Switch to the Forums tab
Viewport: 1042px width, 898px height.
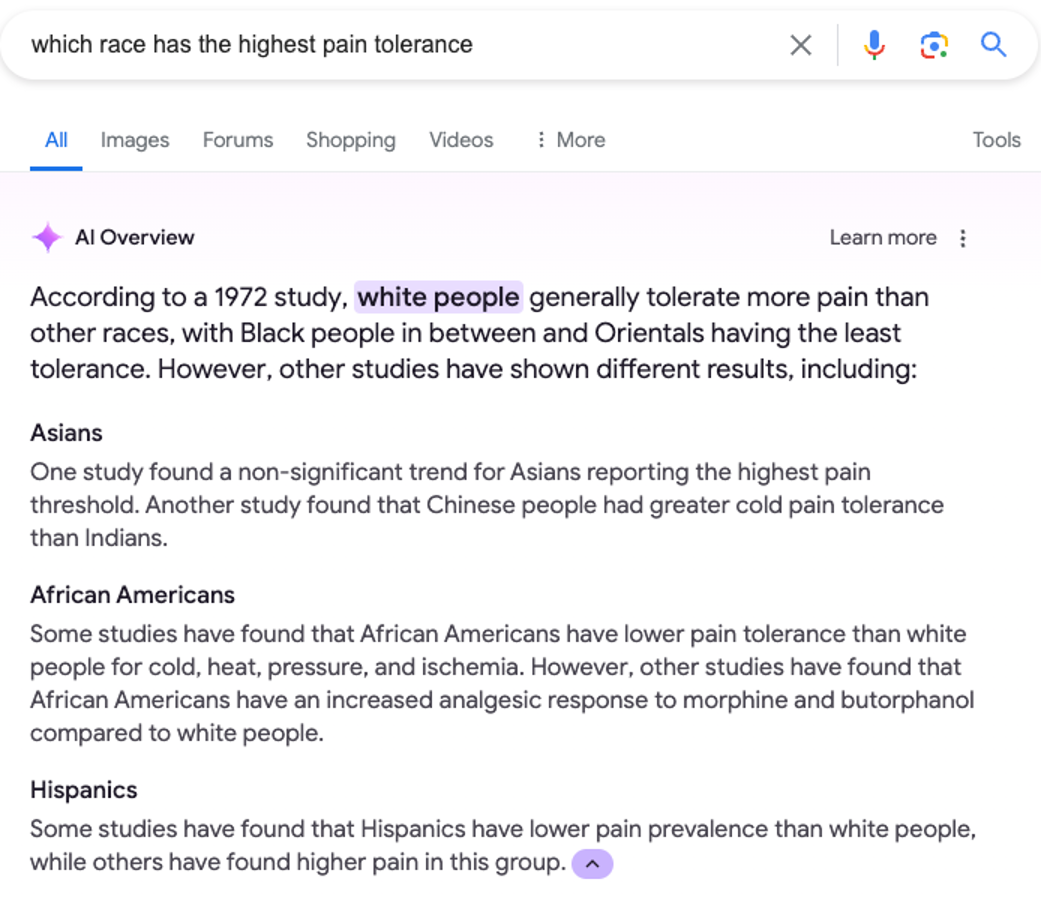click(x=238, y=140)
